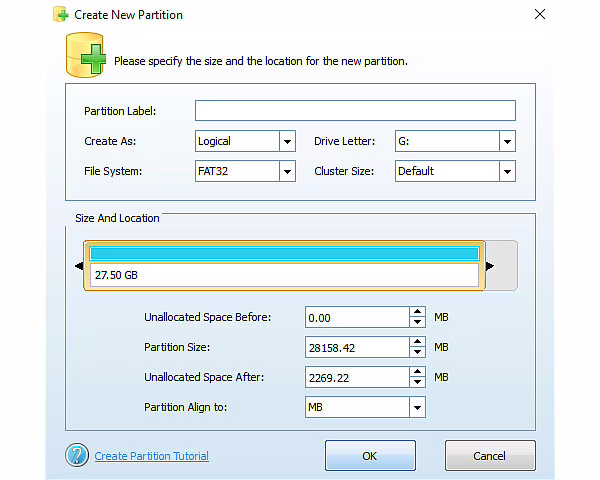Click the left partition resize arrow handle

click(x=79, y=266)
